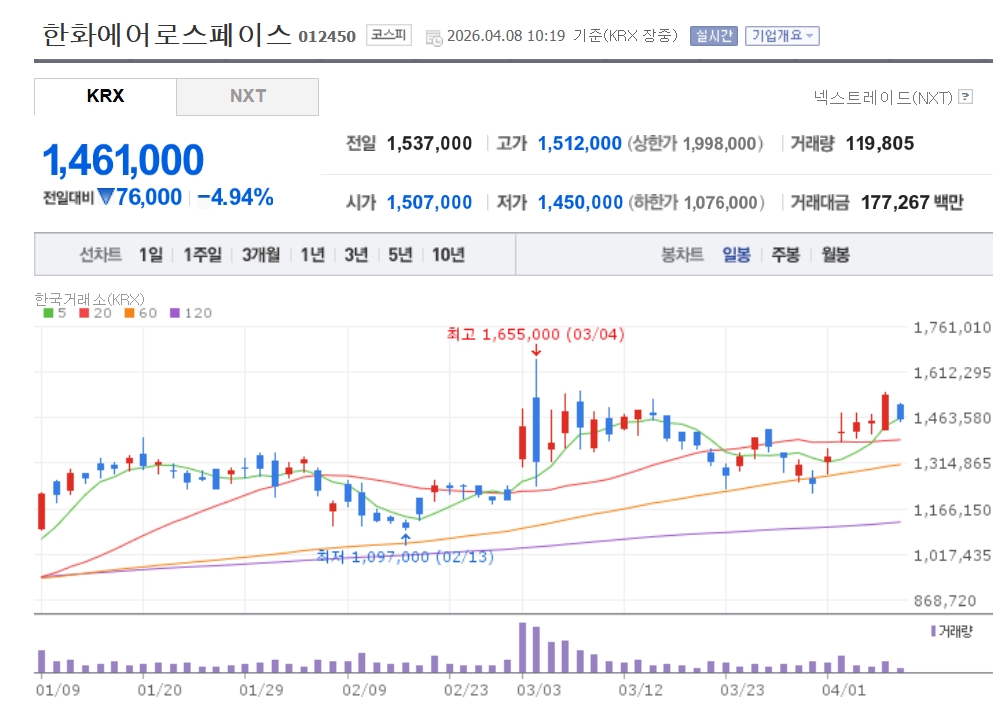993x710 pixels.
Task: Select the 3년 line chart period
Action: tap(356, 255)
